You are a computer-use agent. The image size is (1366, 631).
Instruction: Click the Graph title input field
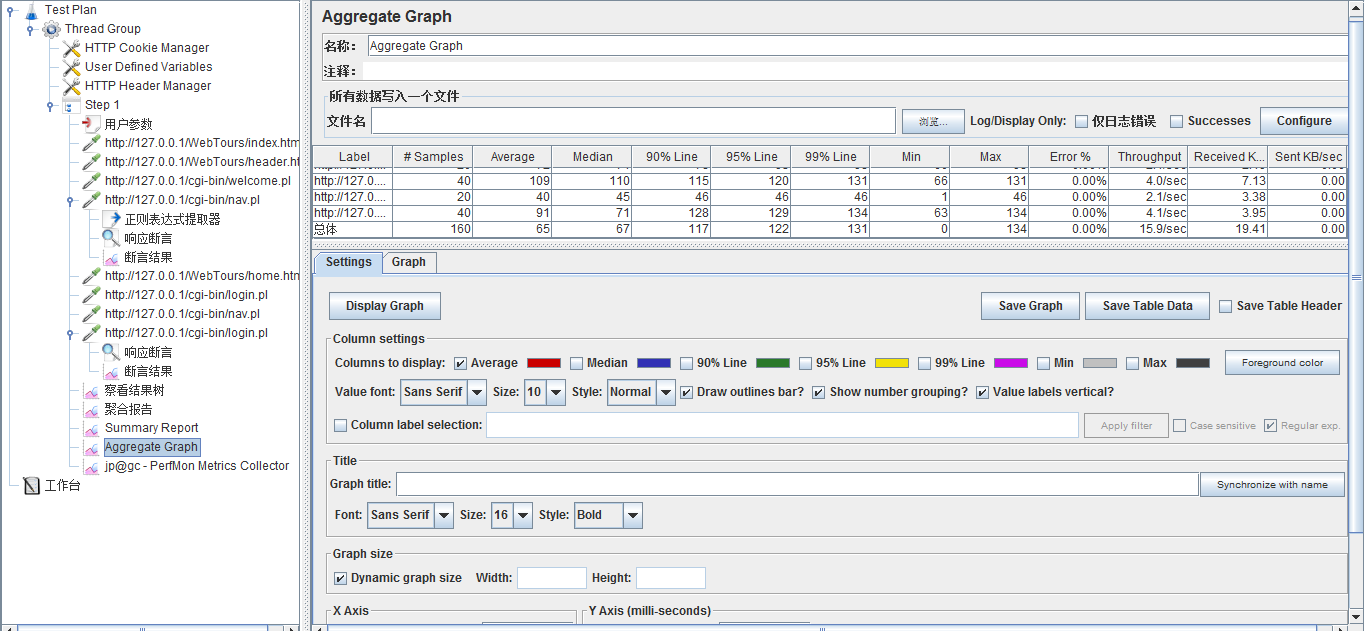click(x=796, y=484)
